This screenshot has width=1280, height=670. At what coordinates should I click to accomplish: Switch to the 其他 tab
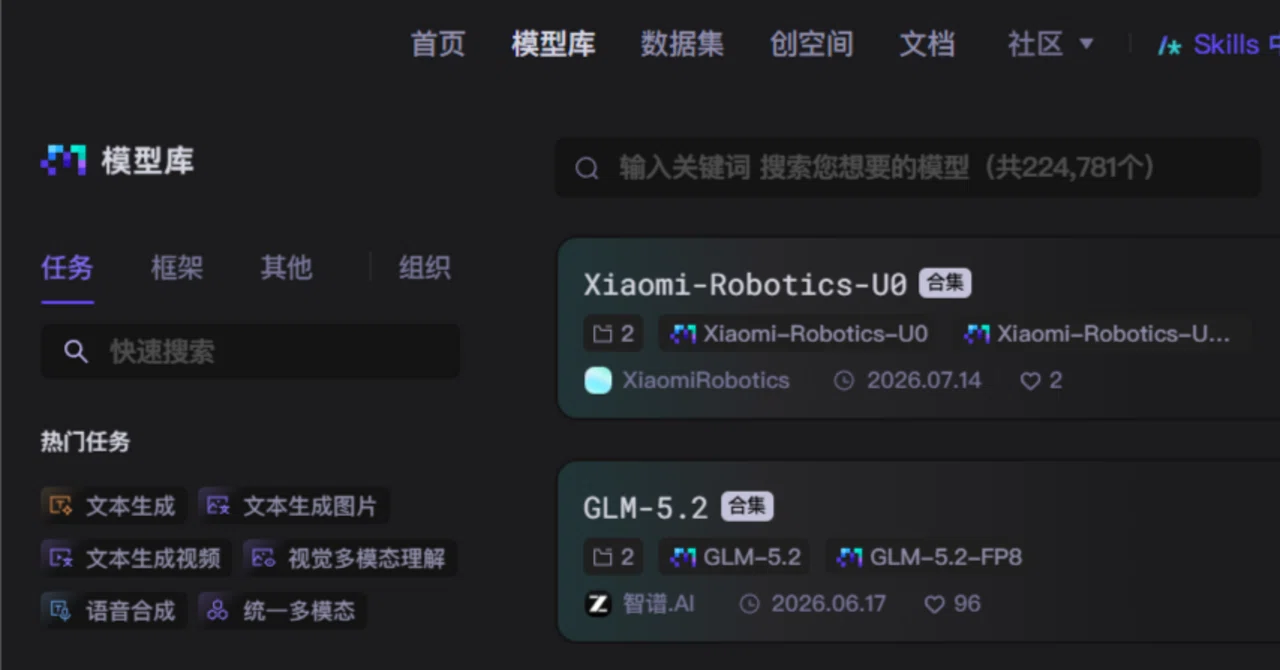286,267
